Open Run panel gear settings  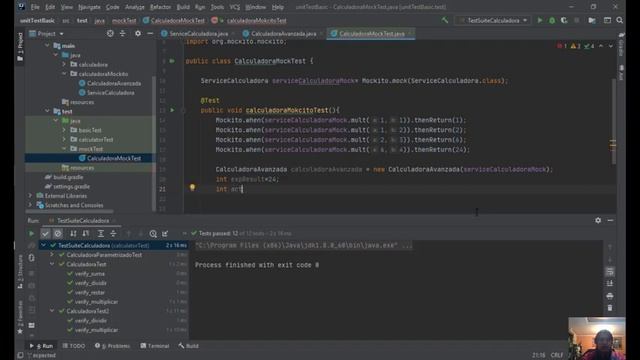[598, 220]
